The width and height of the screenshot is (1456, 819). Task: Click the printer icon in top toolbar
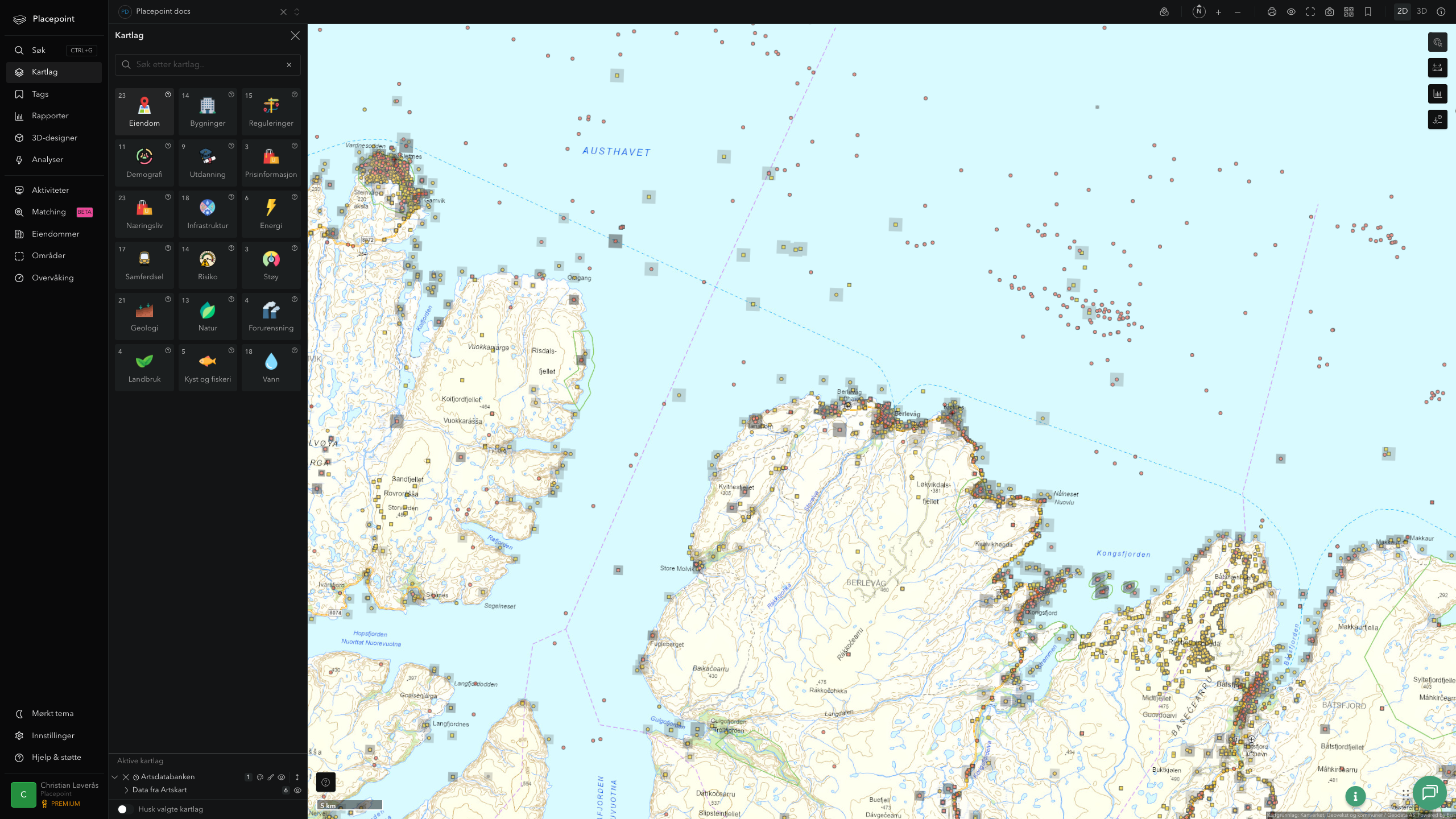tap(1272, 12)
